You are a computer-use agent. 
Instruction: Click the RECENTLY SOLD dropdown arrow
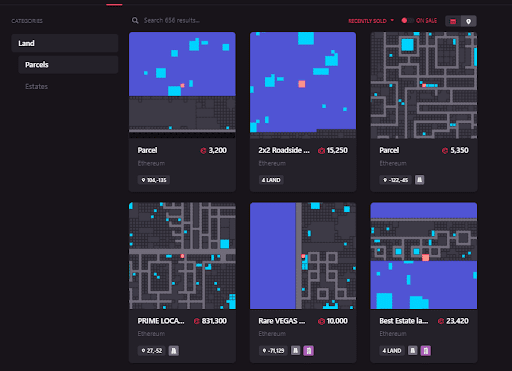[392, 20]
